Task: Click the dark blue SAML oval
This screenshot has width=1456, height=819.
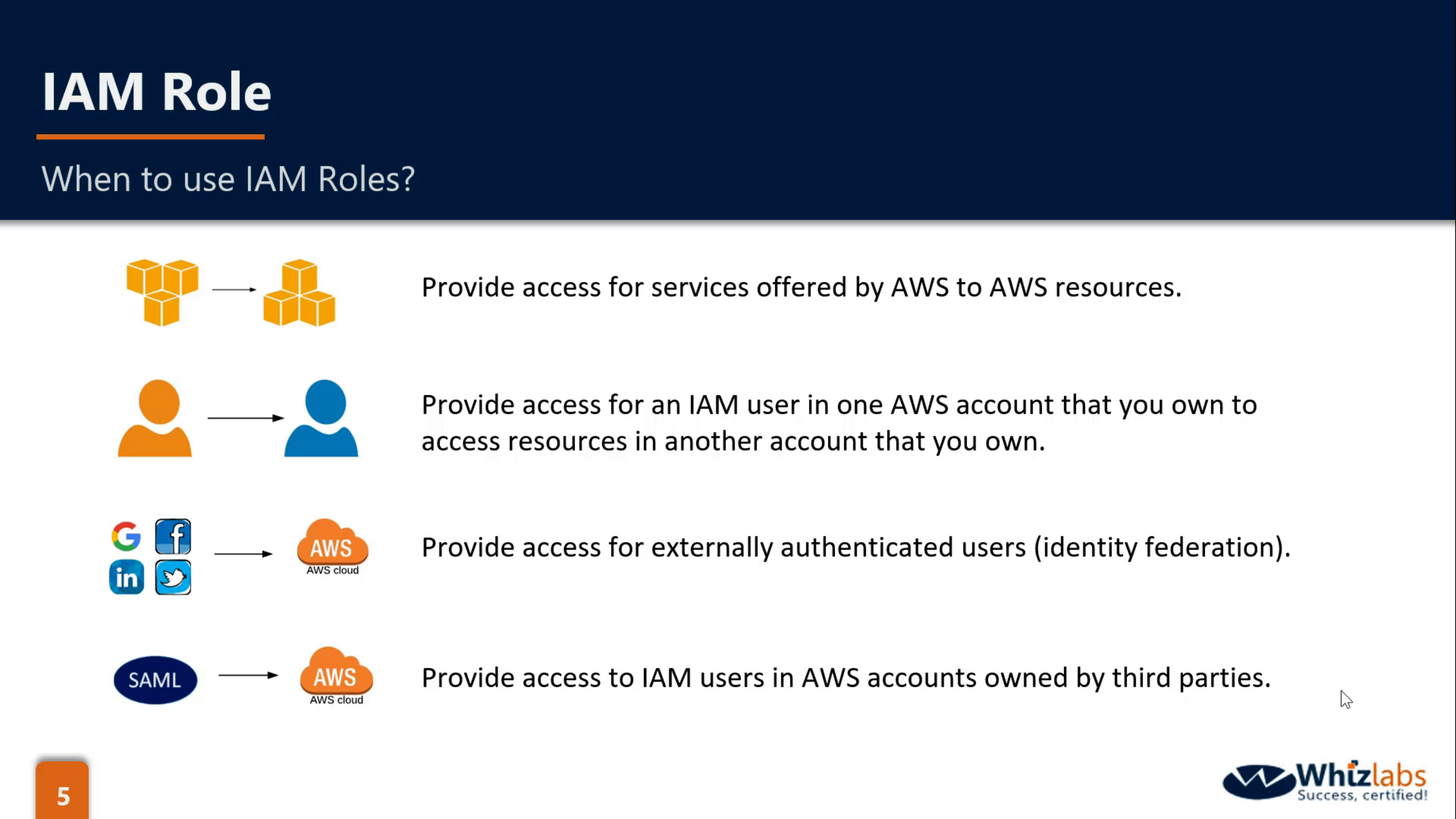Action: tap(155, 679)
